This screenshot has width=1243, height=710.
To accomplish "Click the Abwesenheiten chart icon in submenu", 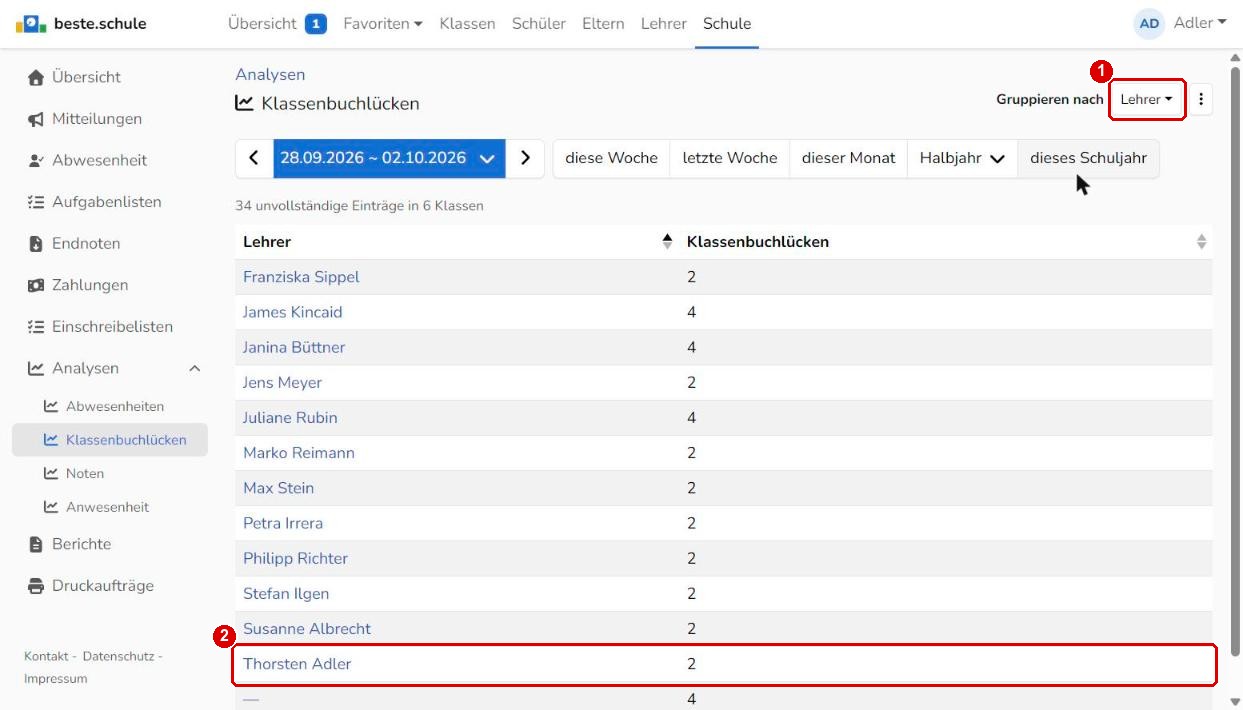I will click(x=51, y=407).
